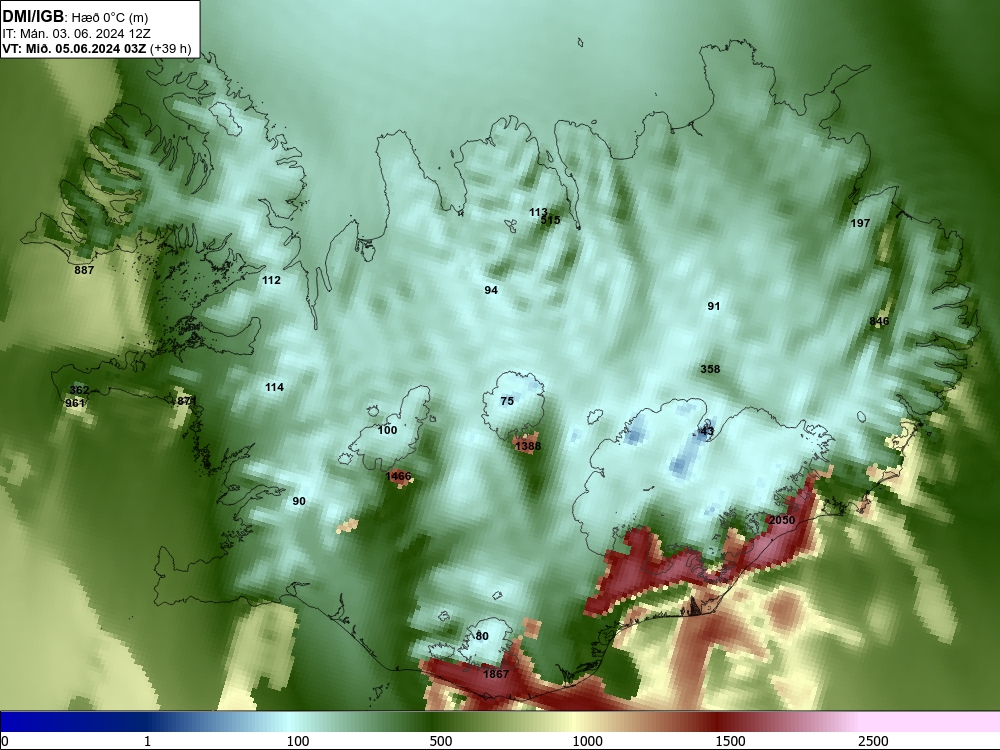Click the 'IT: Mán. 03. 06. 2024 12Z' line

tap(77, 34)
